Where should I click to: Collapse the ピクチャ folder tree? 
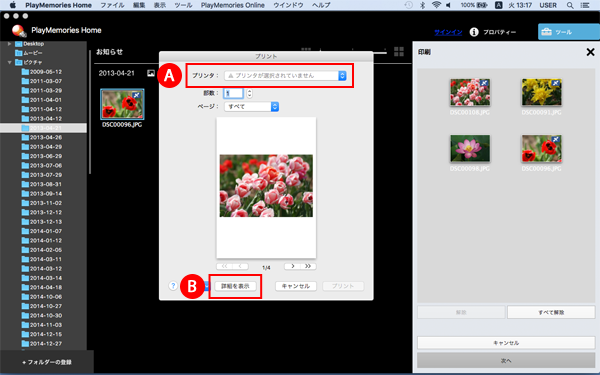point(10,62)
